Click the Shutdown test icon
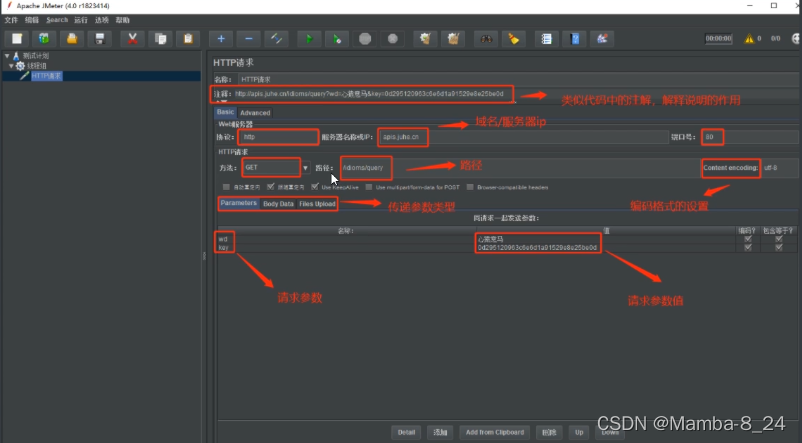This screenshot has height=443, width=802. pos(392,39)
